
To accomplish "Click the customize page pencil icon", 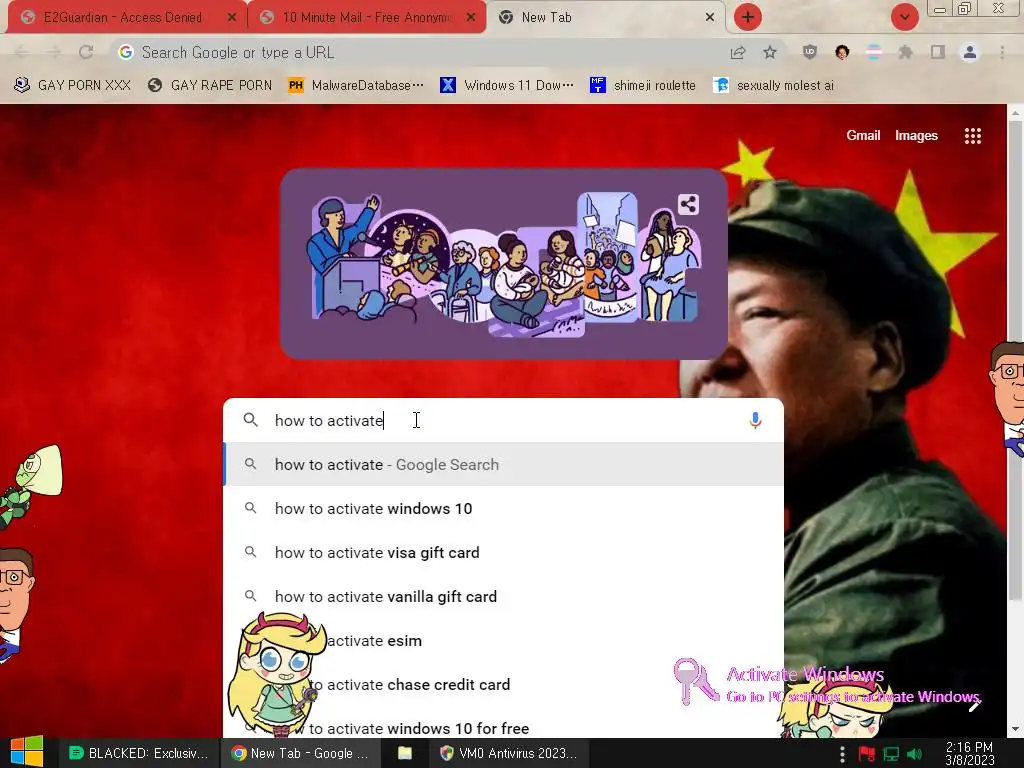I will click(x=974, y=704).
